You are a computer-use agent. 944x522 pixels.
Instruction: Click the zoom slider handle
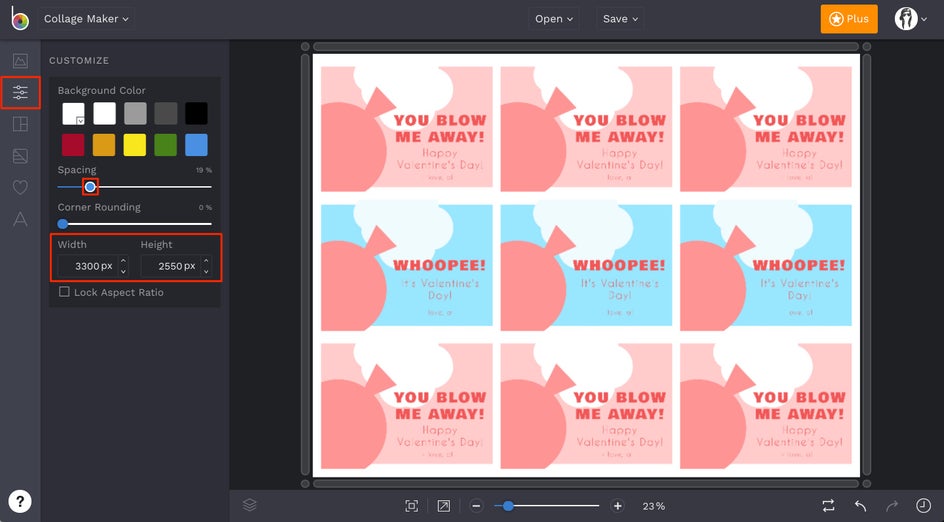tap(508, 506)
